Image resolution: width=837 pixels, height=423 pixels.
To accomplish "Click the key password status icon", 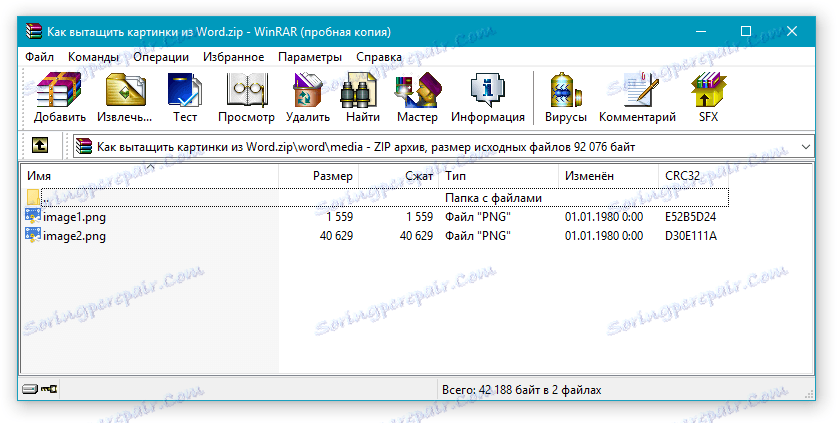I will click(49, 389).
